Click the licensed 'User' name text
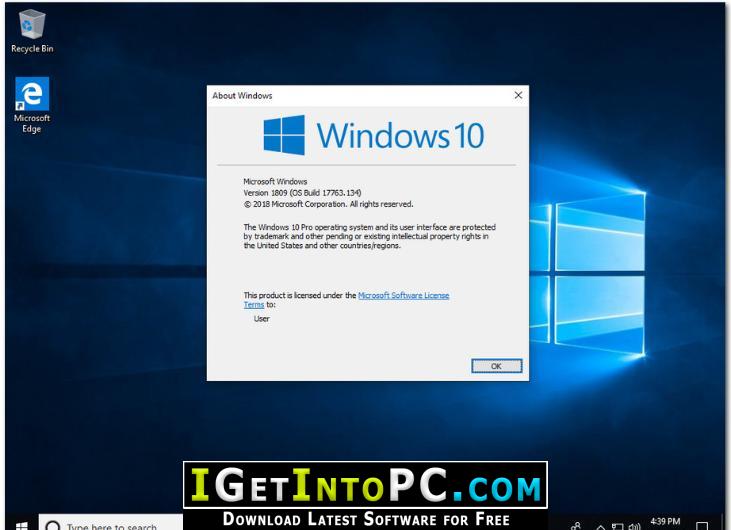 (262, 319)
